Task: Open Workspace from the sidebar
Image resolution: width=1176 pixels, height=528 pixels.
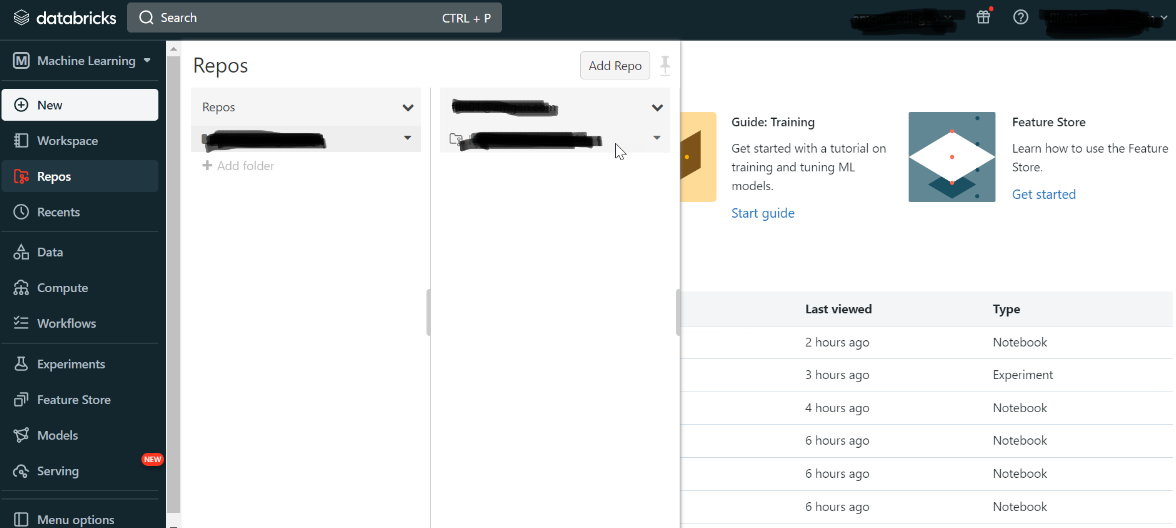Action: (67, 141)
